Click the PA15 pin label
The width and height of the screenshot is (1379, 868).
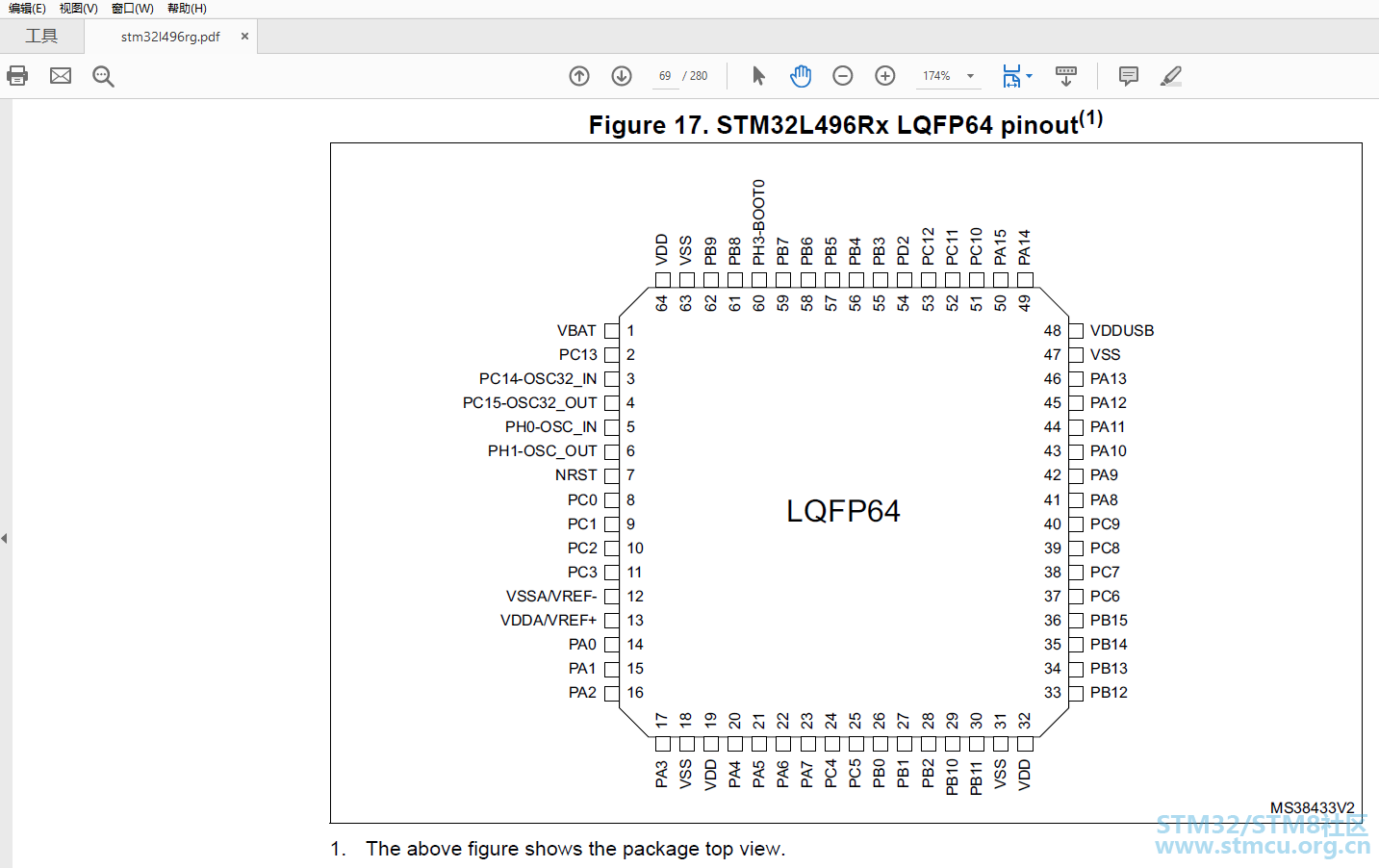pyautogui.click(x=1001, y=247)
